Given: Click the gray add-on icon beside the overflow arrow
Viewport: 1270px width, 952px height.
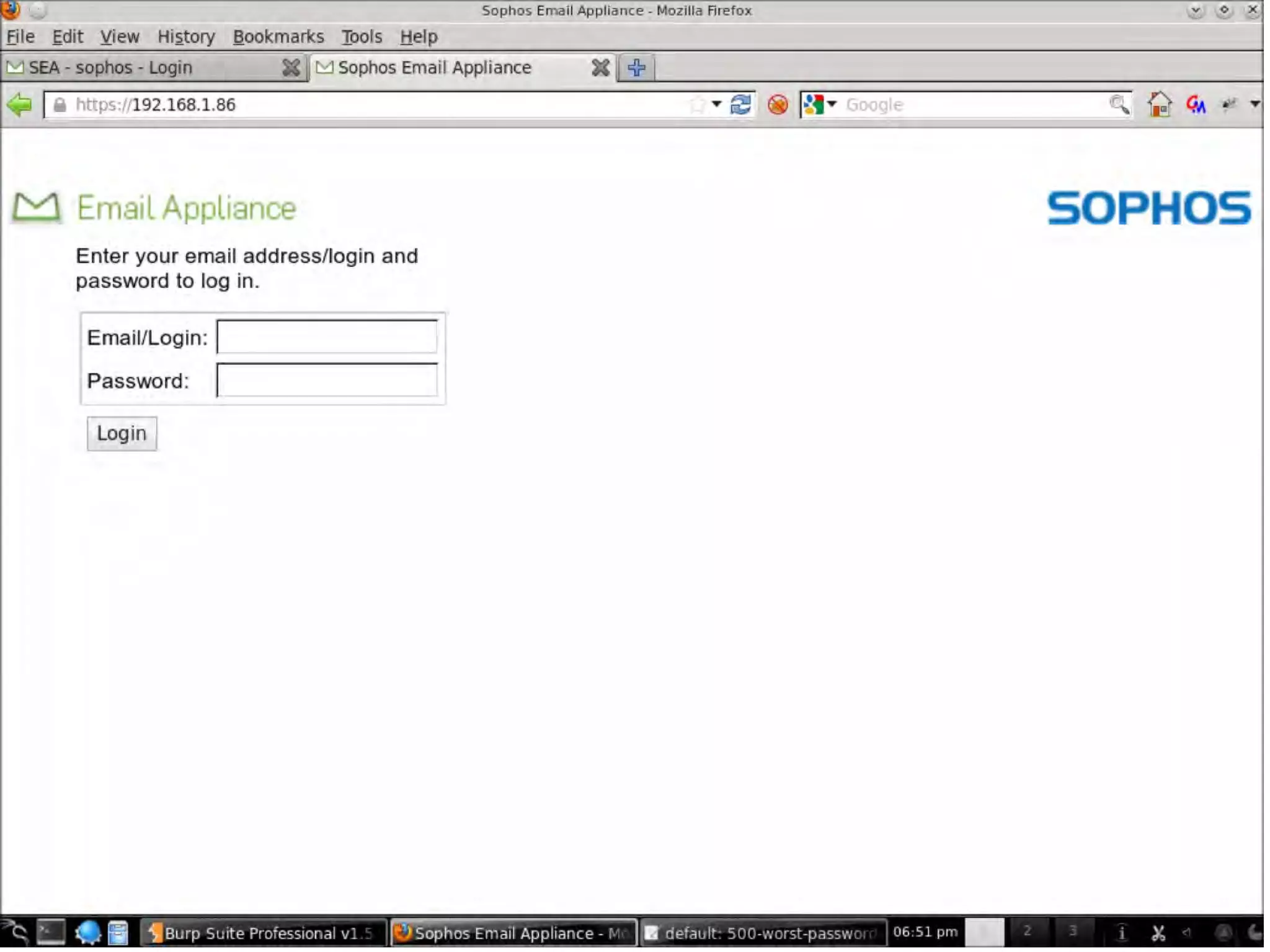Looking at the screenshot, I should pos(1228,104).
